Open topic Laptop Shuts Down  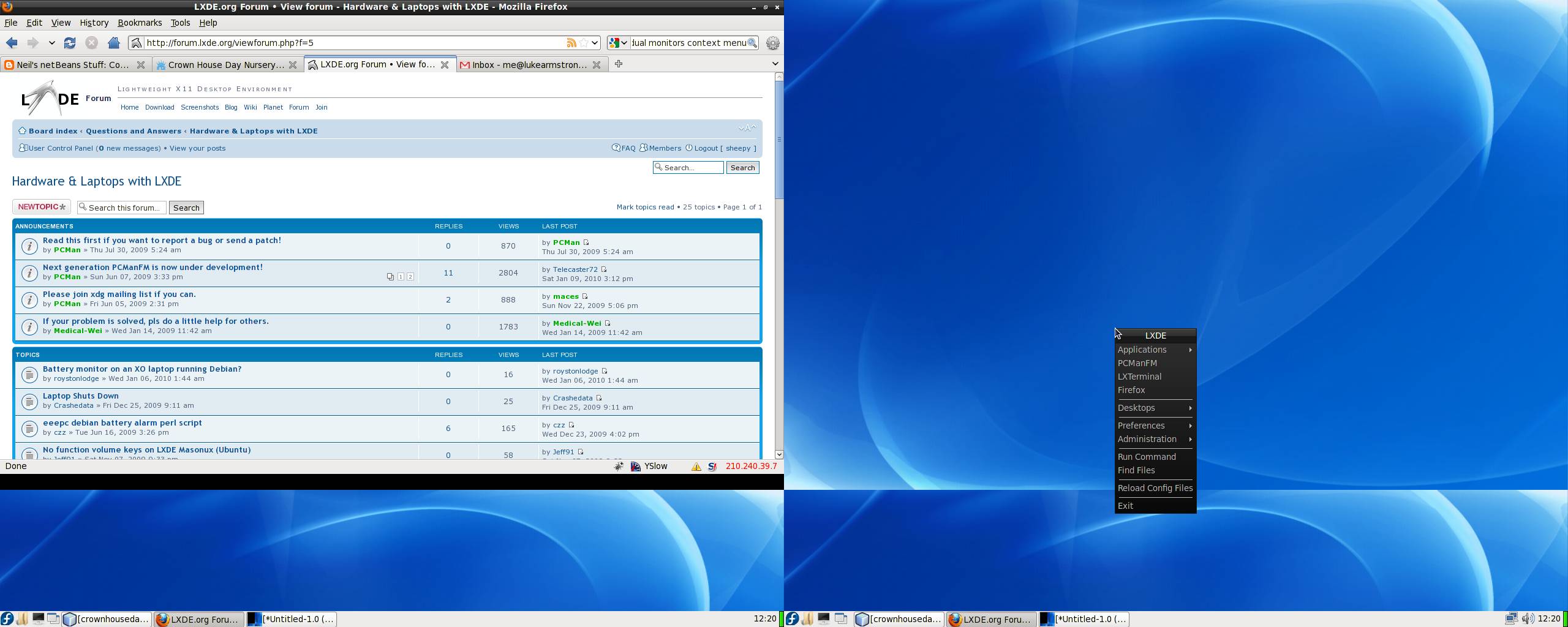click(x=81, y=396)
